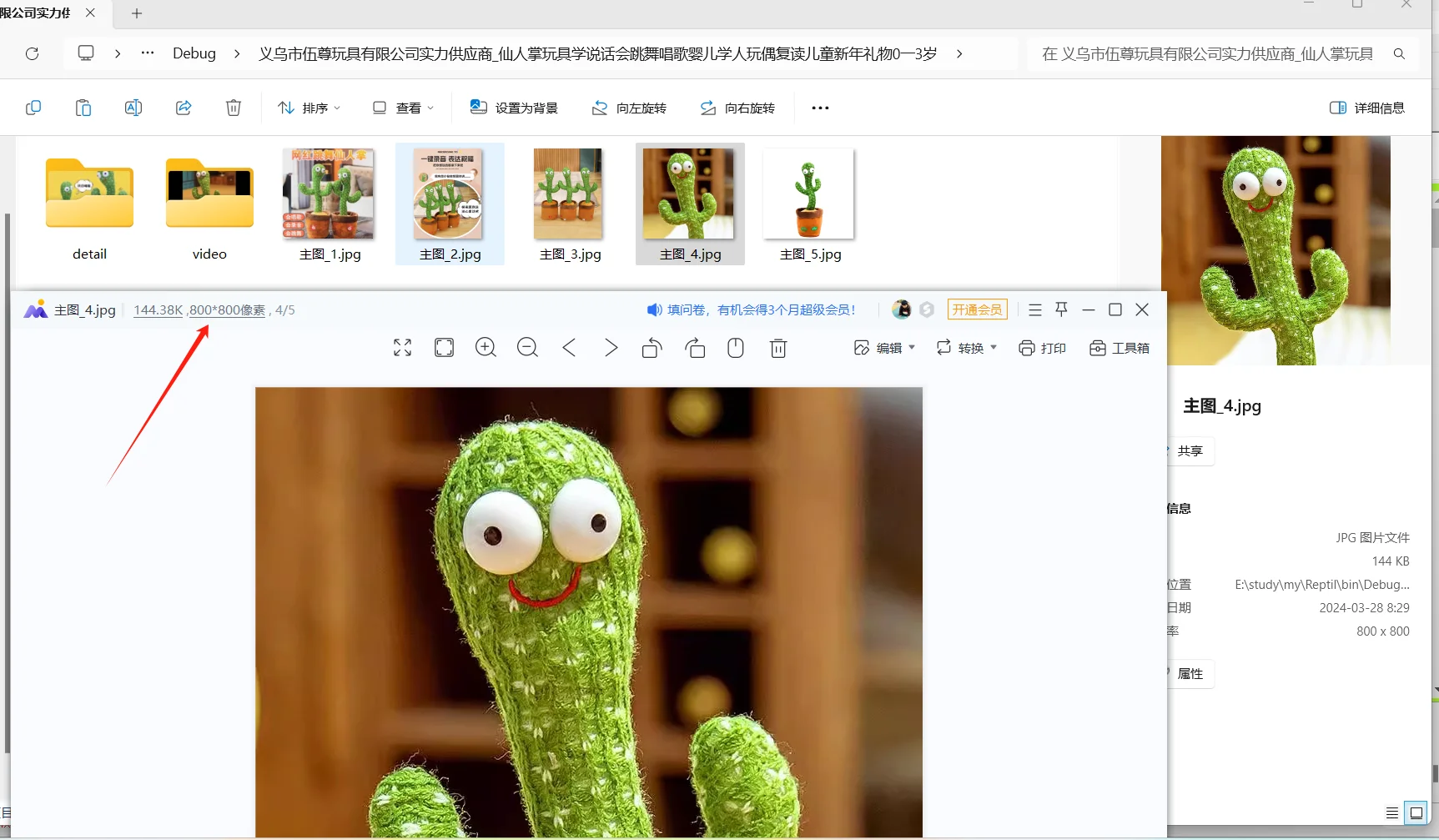Select the 主图_5.jpg thumbnail

[810, 204]
